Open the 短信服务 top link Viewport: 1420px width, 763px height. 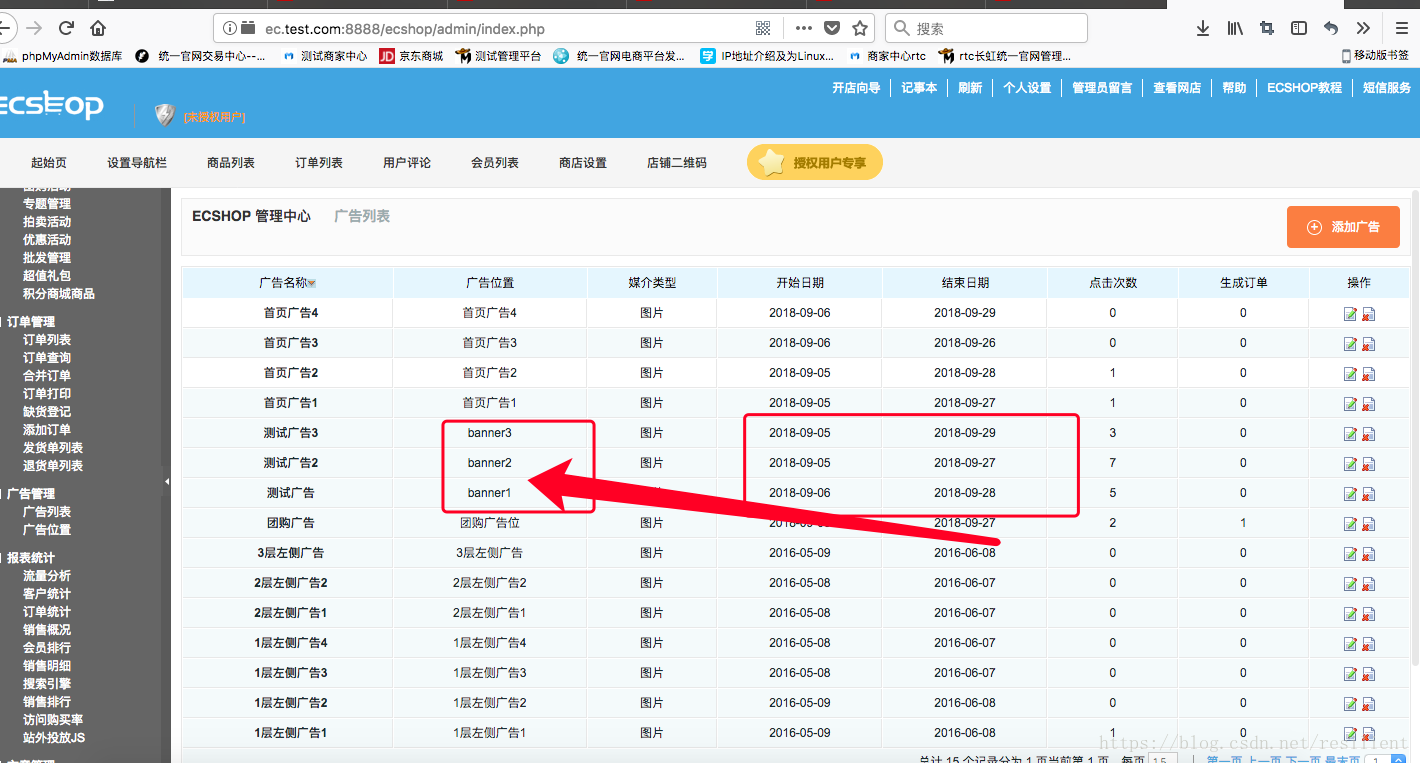1387,88
